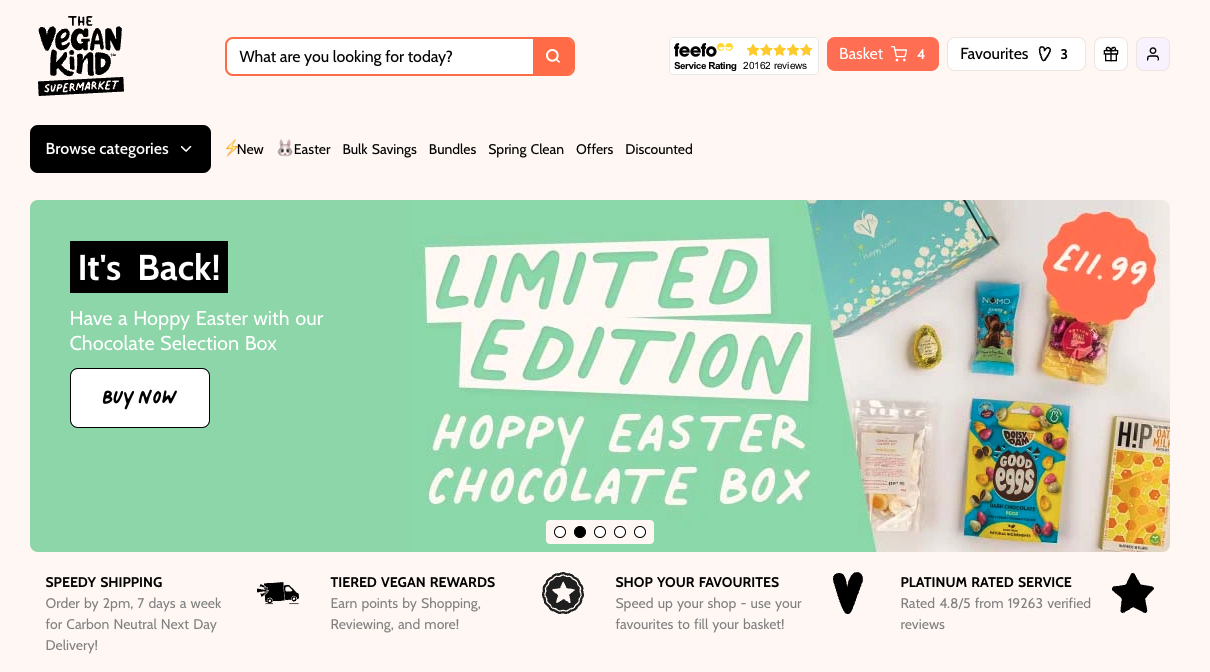The width and height of the screenshot is (1210, 672).
Task: Open the user account icon
Action: click(1153, 54)
